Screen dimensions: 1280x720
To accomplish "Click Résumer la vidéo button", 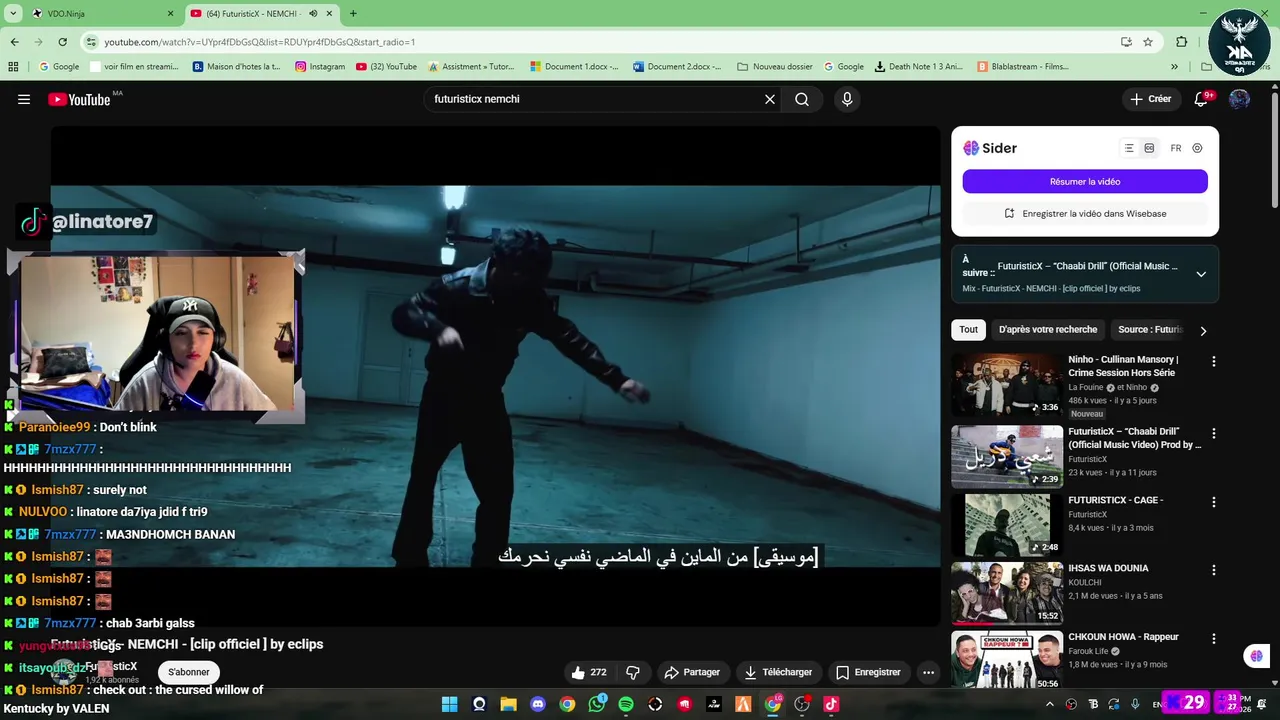I will 1085,182.
